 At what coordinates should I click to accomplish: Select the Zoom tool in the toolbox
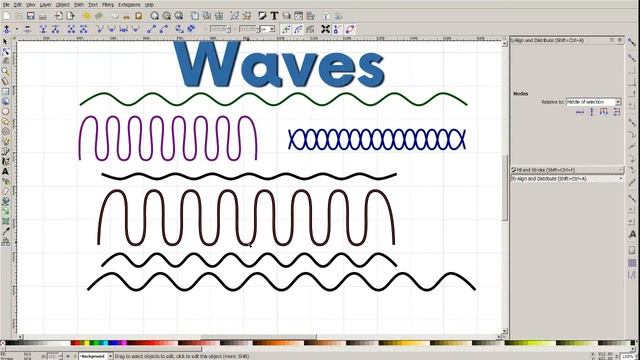pyautogui.click(x=5, y=71)
